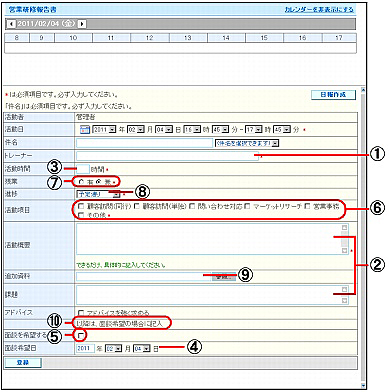The image size is (389, 392).
Task: Check 顧客訪問(単独) activity item
Action: [137, 206]
